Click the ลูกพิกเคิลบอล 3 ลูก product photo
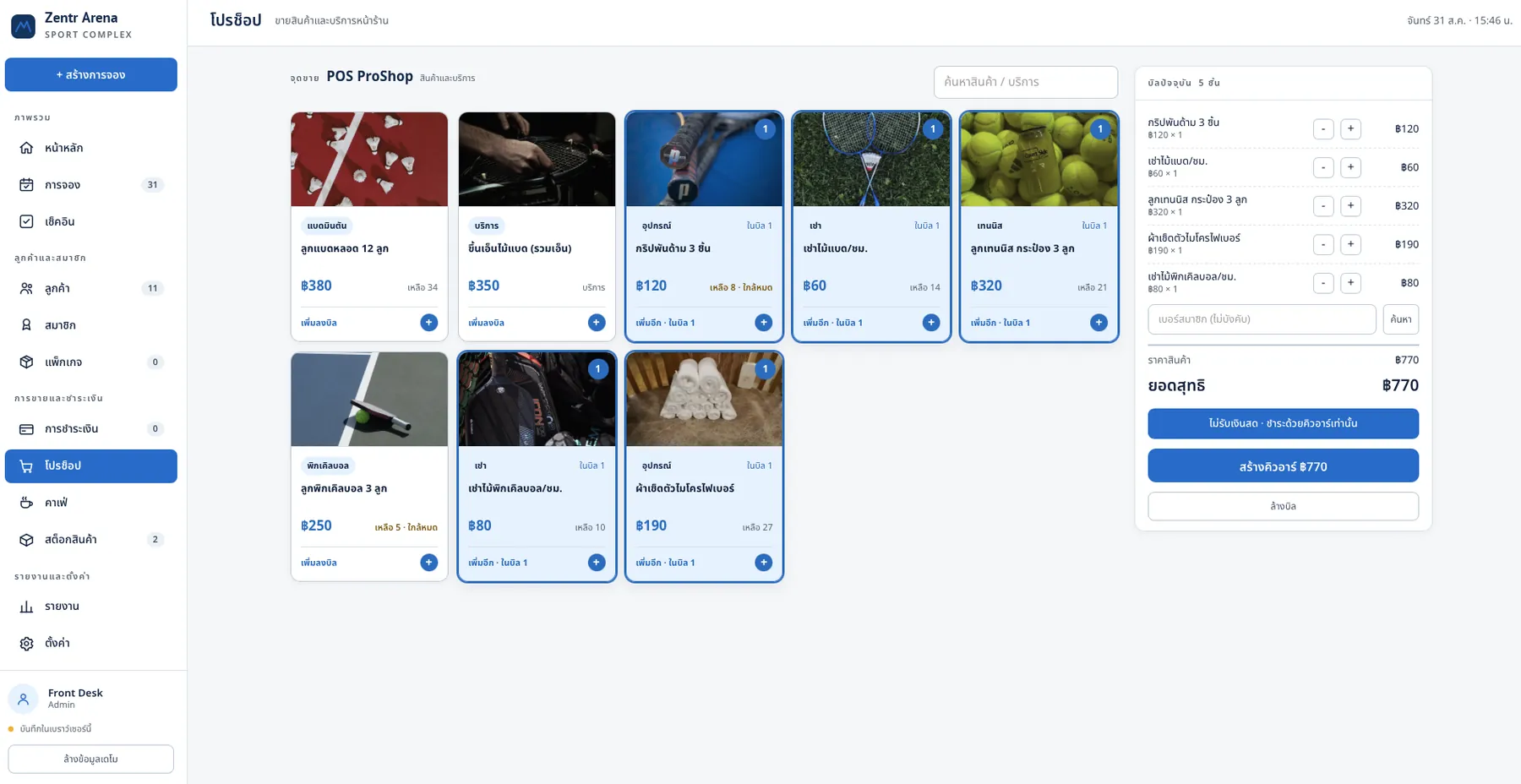Image resolution: width=1521 pixels, height=784 pixels. (369, 400)
